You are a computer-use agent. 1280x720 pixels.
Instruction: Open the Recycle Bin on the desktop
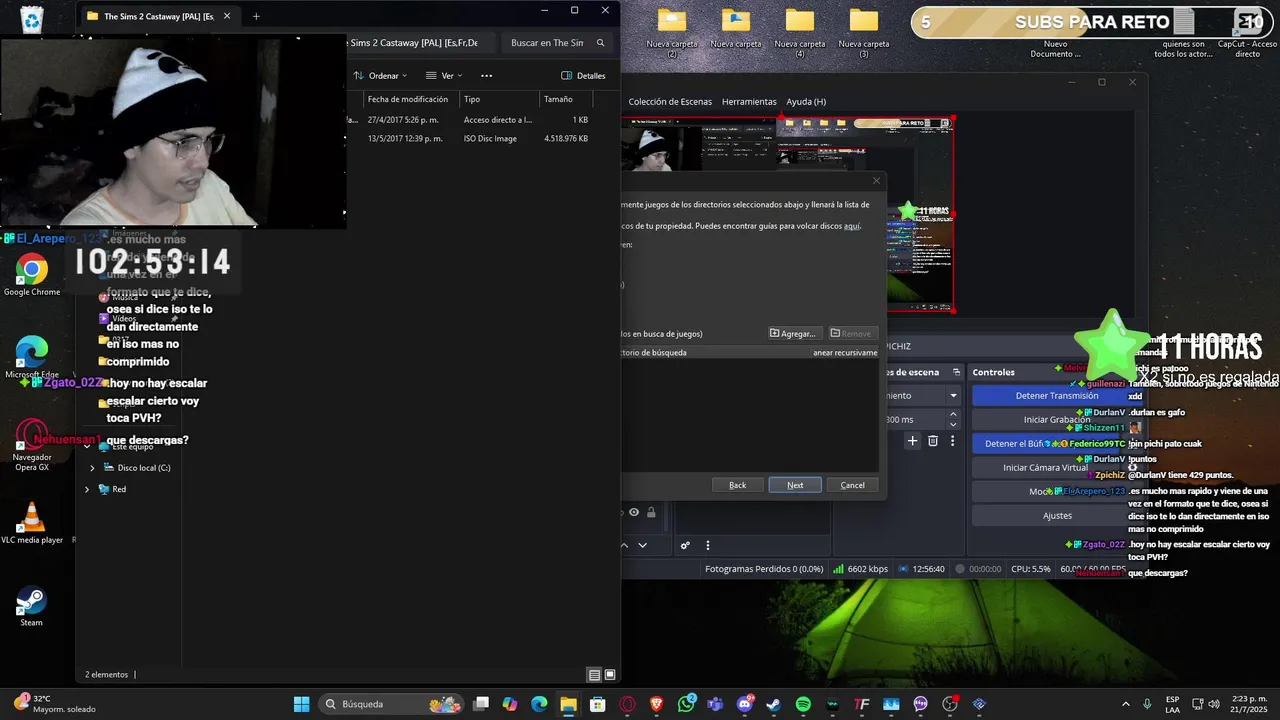pos(31,20)
